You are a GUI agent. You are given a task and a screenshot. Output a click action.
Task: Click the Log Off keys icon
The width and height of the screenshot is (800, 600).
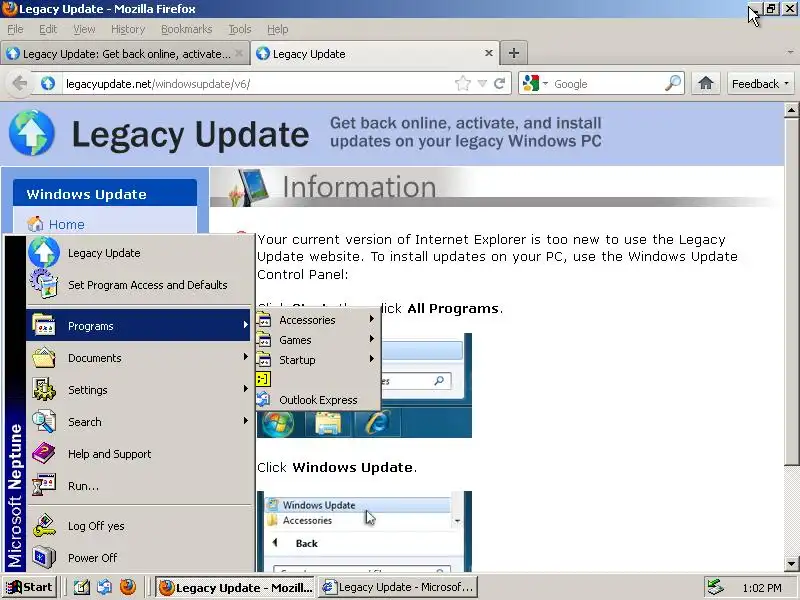click(44, 526)
